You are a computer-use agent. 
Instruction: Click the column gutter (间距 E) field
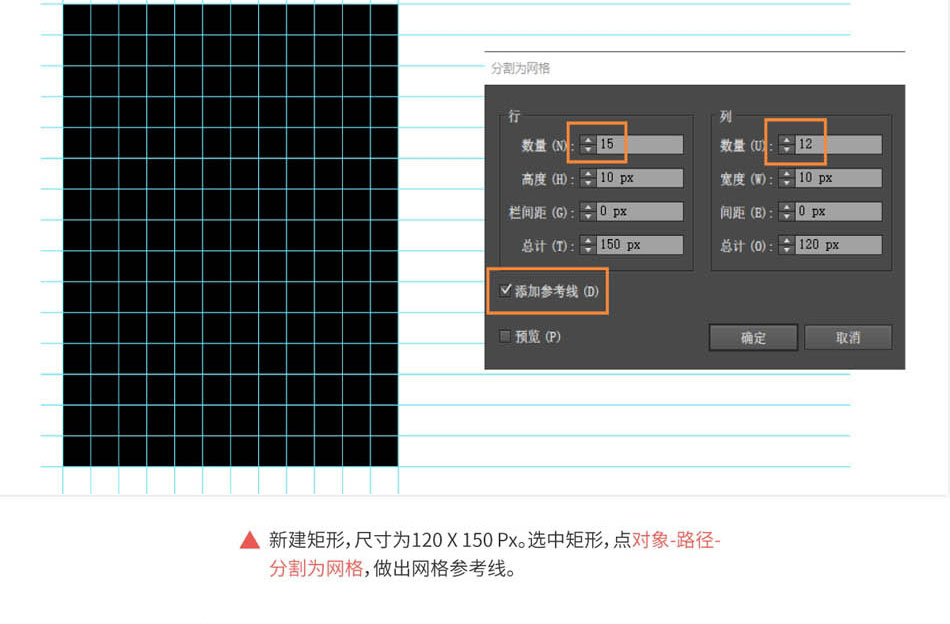[839, 211]
